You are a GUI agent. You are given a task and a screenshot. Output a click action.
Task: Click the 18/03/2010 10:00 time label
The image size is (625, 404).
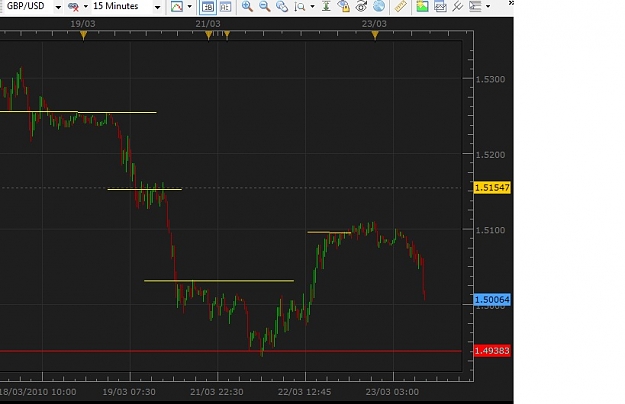(38, 392)
